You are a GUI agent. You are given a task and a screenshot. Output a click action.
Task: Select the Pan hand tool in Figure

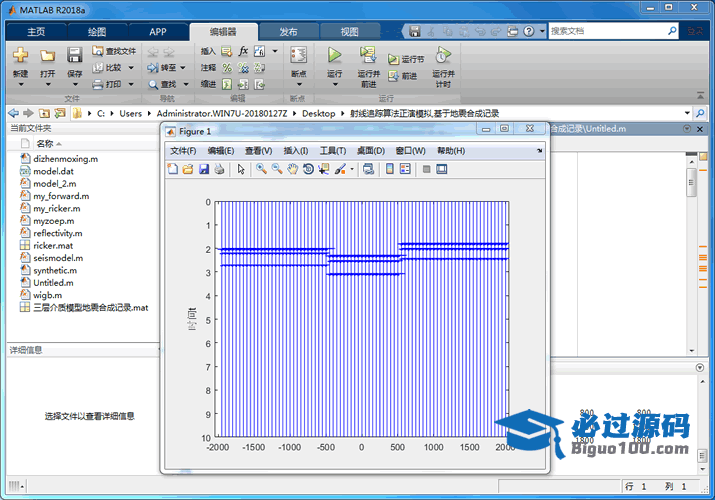tap(292, 170)
